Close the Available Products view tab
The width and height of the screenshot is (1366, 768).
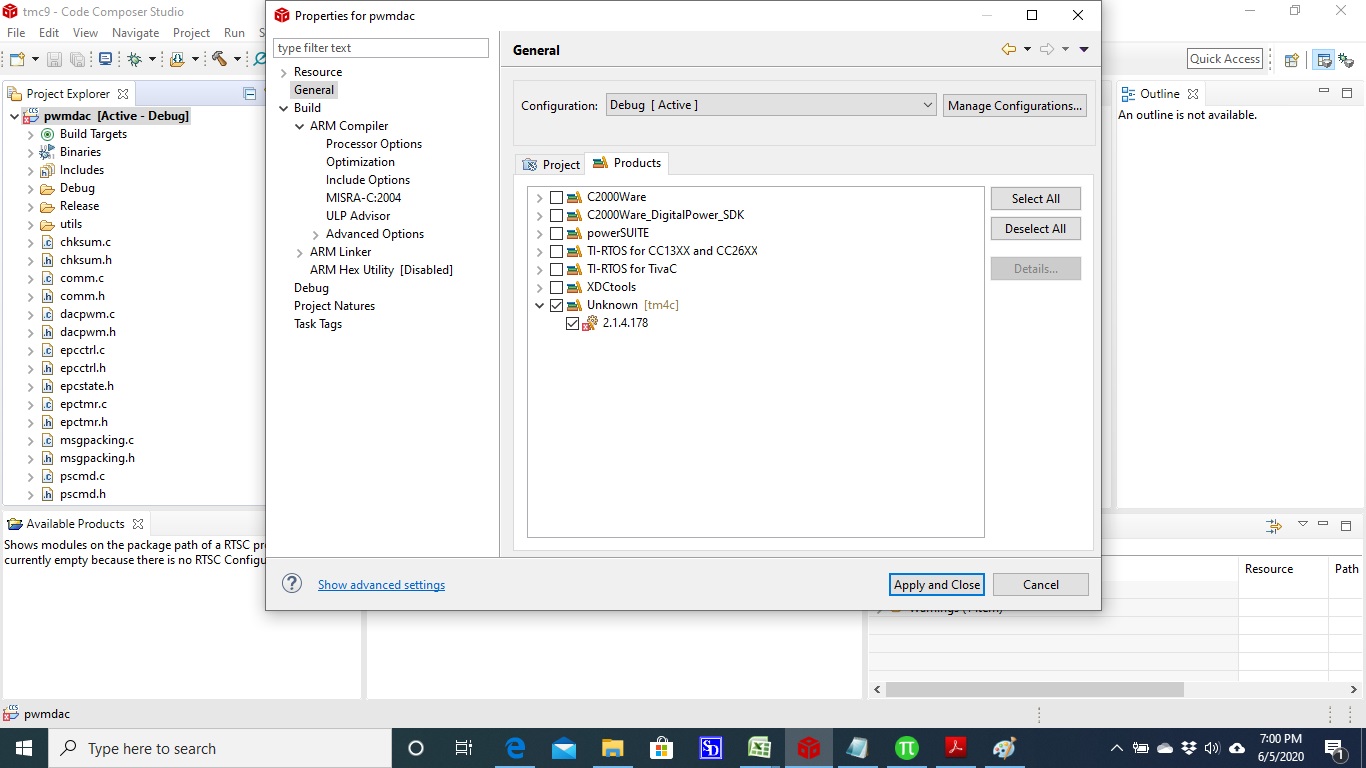click(138, 524)
